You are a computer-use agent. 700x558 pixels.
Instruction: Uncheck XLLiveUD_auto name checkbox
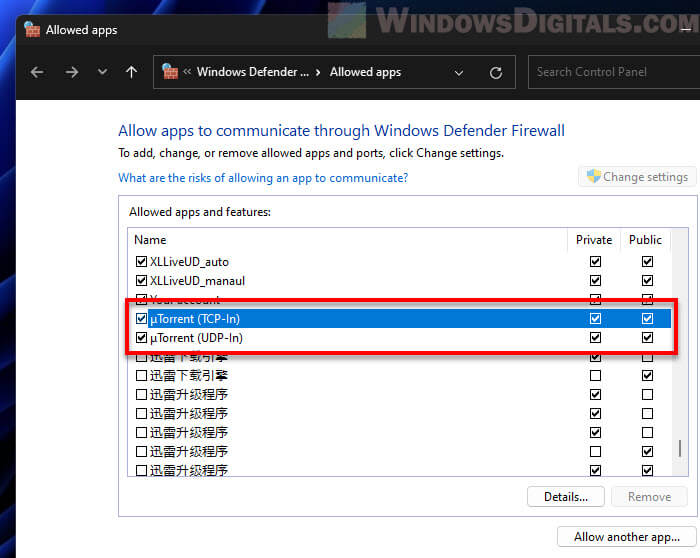141,261
